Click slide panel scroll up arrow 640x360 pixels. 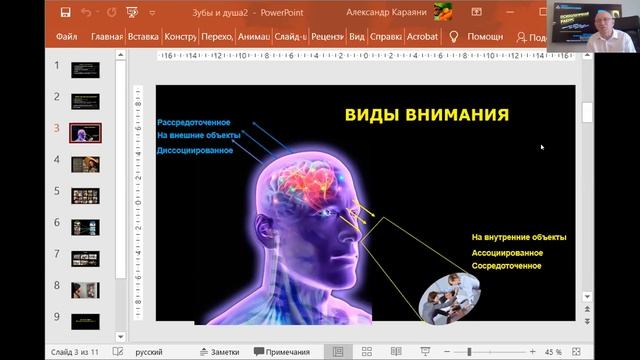click(120, 54)
